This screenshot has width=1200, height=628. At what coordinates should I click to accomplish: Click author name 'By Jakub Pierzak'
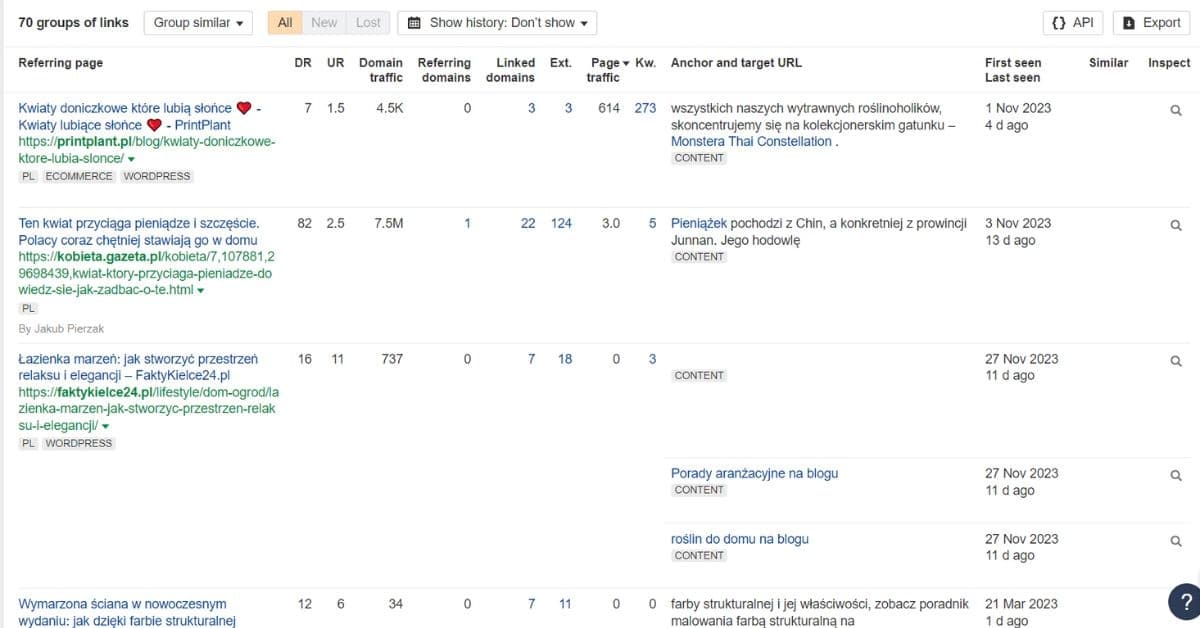click(61, 328)
